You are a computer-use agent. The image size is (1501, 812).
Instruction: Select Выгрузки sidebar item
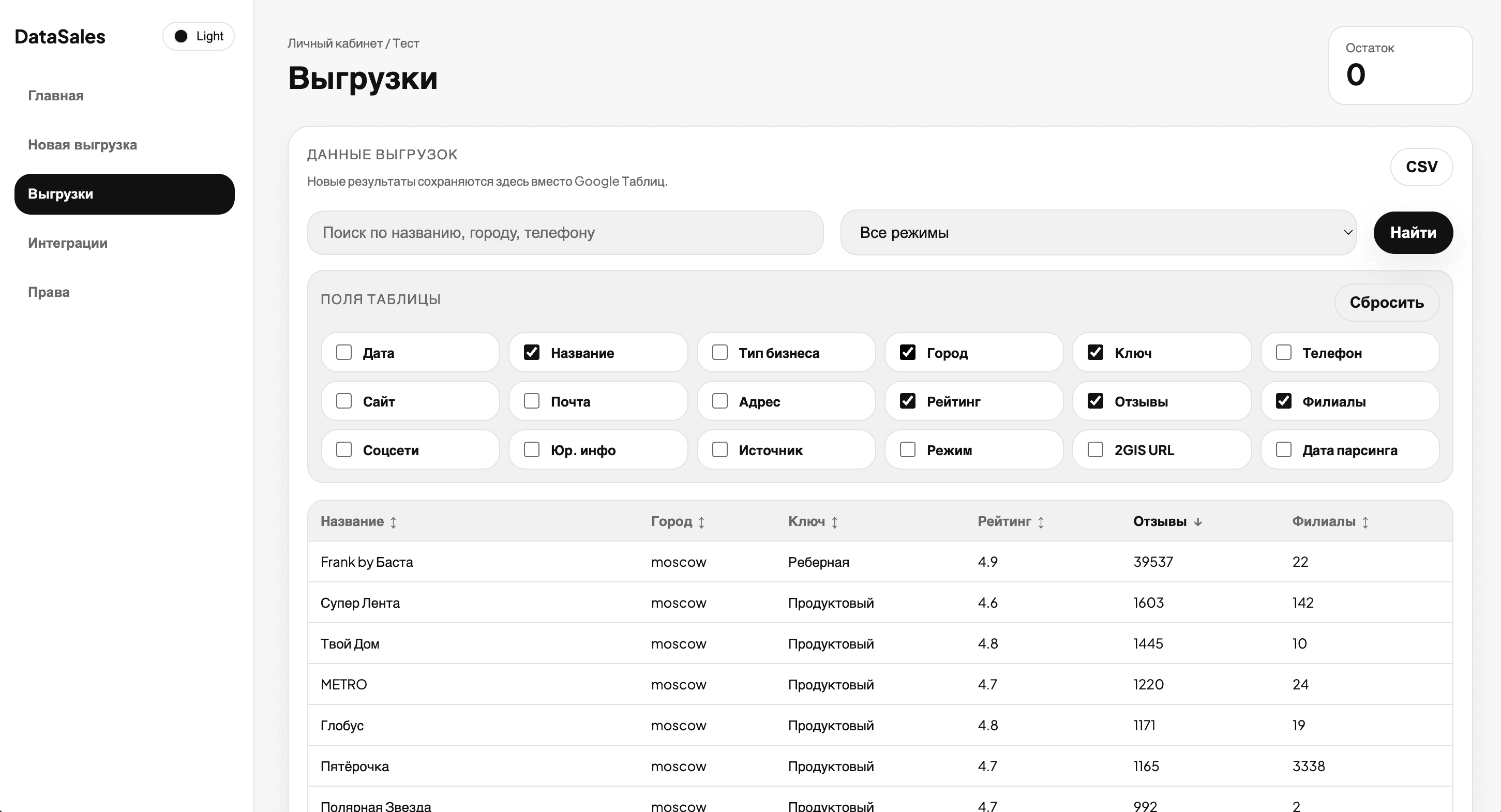click(125, 194)
